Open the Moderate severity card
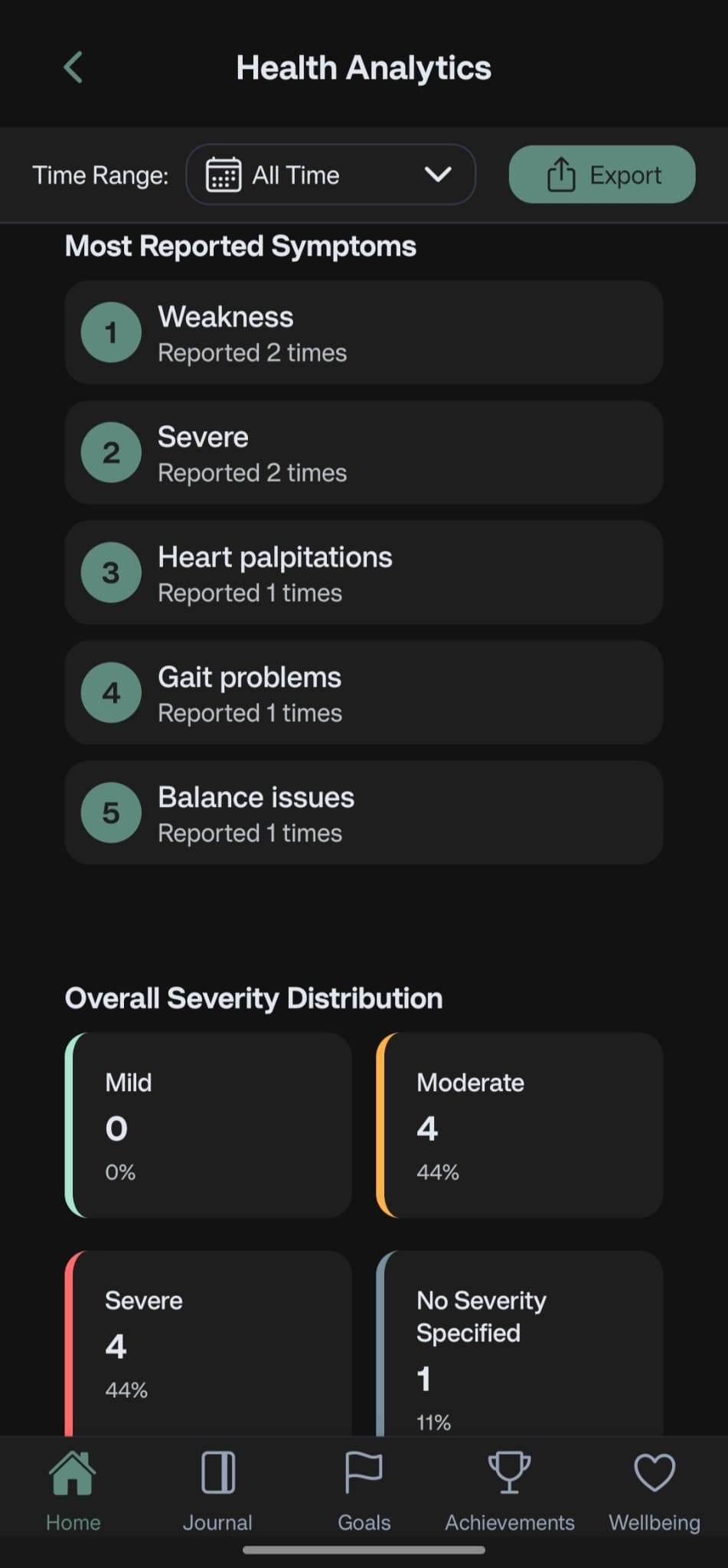The width and height of the screenshot is (728, 1568). (x=520, y=1125)
